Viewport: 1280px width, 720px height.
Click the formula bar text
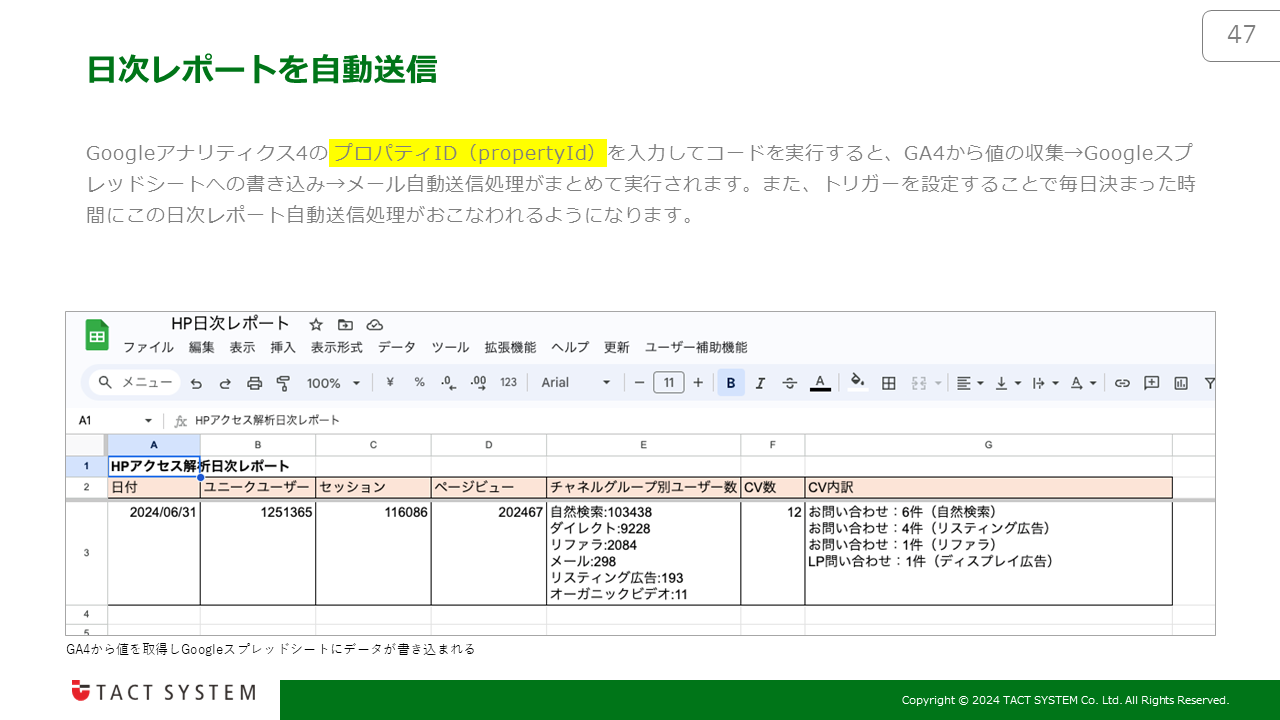pyautogui.click(x=267, y=420)
